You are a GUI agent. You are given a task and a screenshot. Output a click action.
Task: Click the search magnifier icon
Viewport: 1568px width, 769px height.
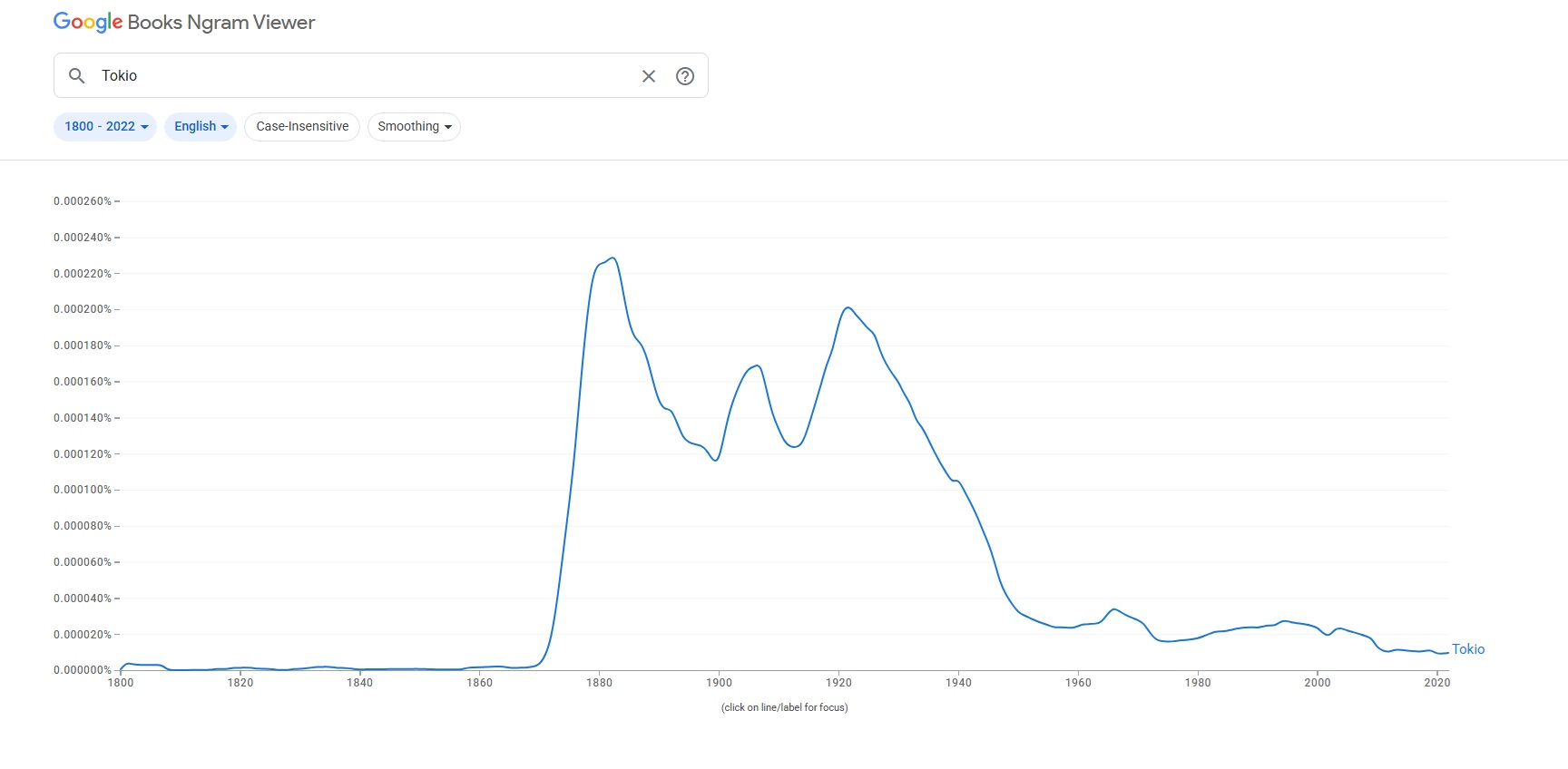[77, 76]
